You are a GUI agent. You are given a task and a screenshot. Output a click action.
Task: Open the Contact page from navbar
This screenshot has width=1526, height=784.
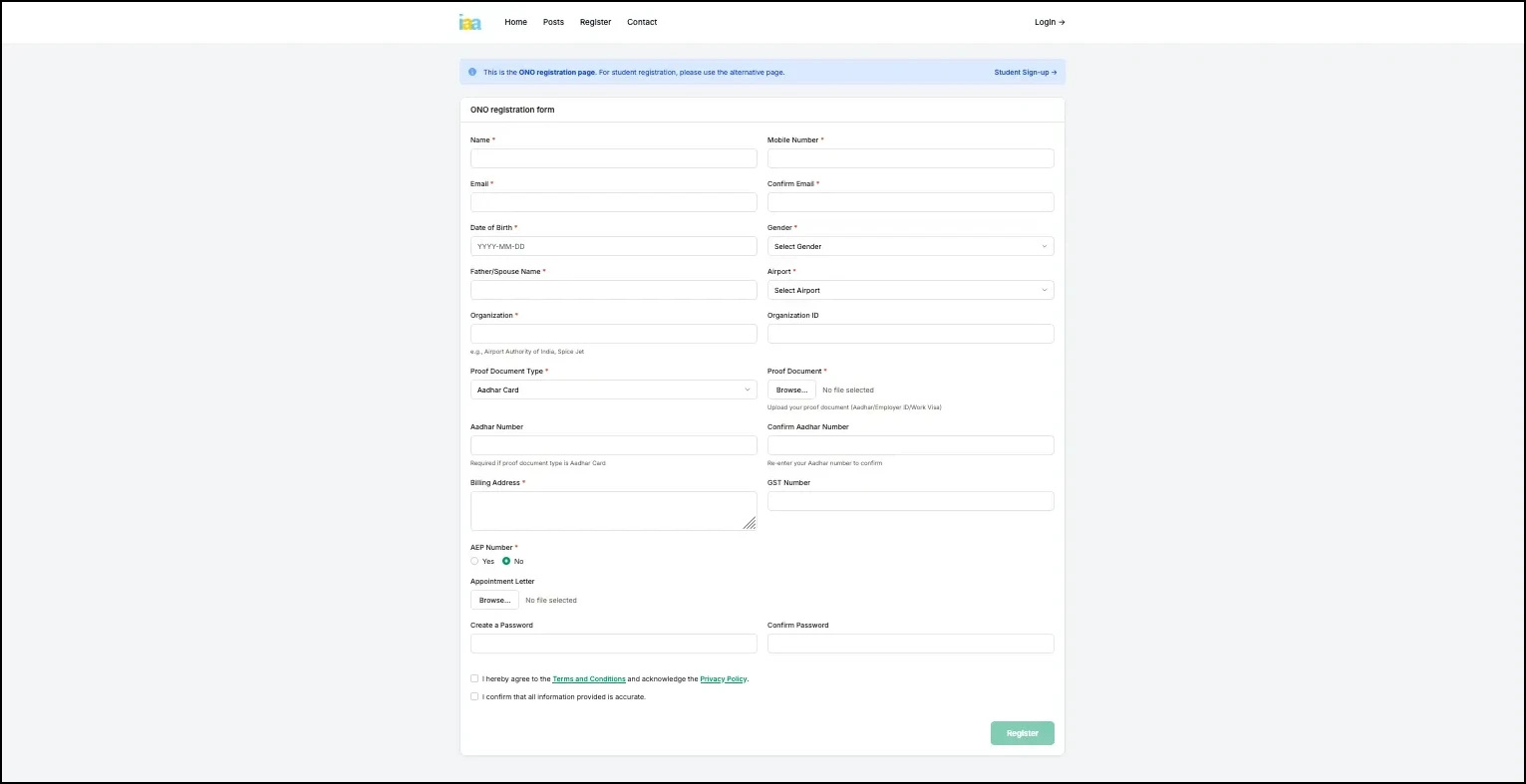coord(642,22)
